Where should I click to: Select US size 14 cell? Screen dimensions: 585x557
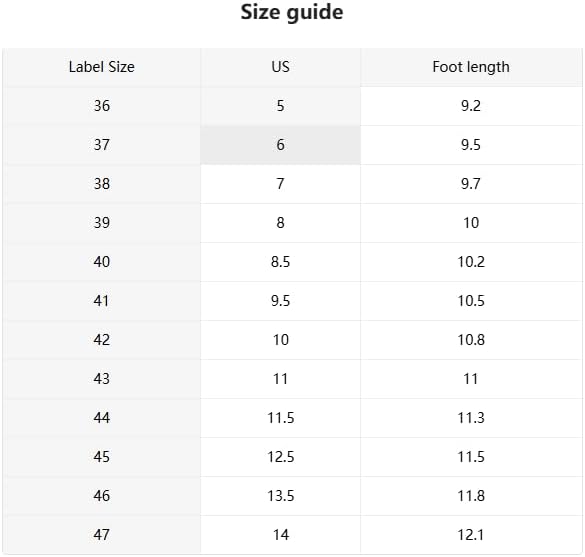[x=281, y=535]
